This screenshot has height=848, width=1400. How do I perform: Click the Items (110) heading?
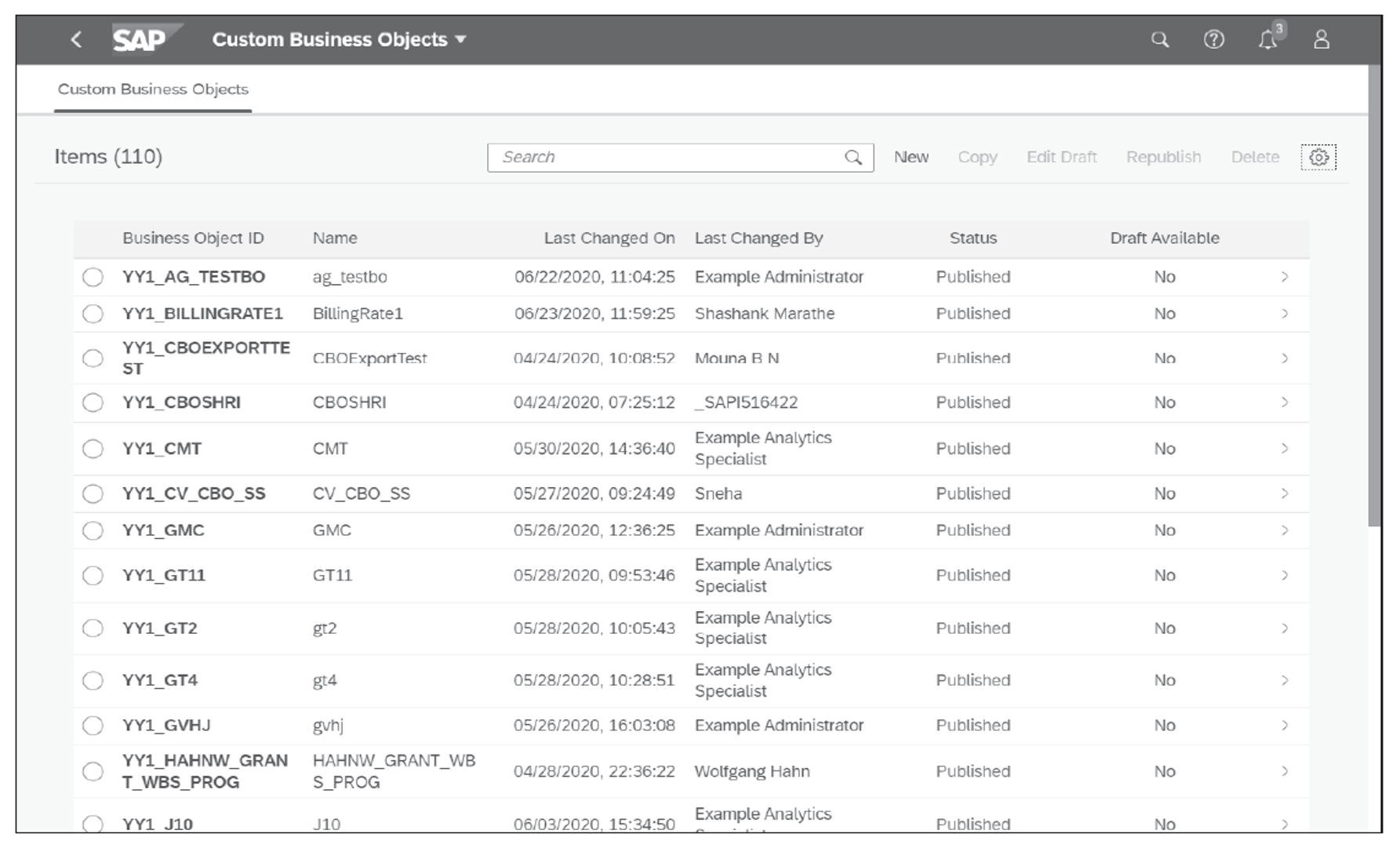coord(108,157)
